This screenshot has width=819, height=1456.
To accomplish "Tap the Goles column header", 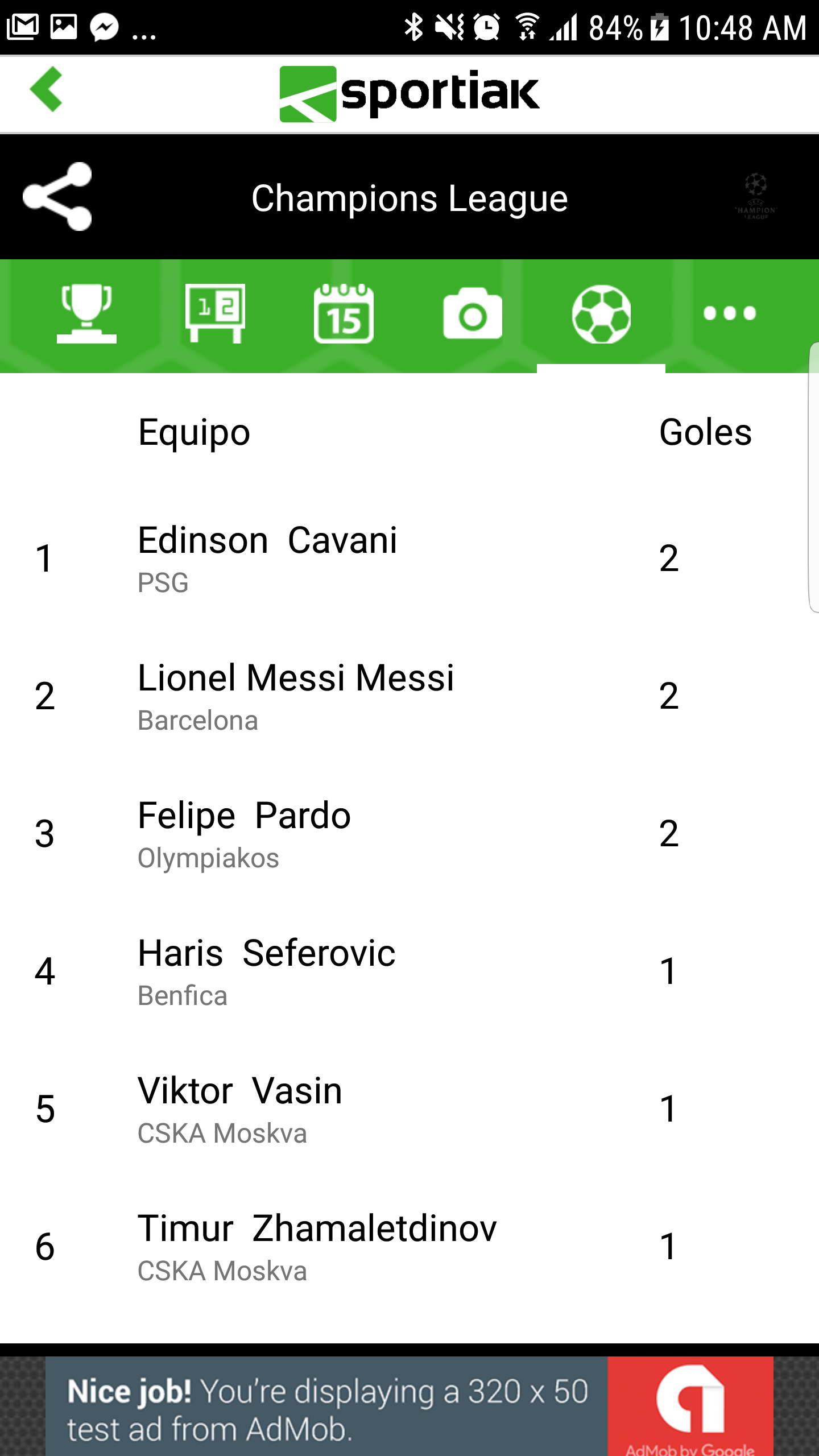I will pyautogui.click(x=705, y=432).
